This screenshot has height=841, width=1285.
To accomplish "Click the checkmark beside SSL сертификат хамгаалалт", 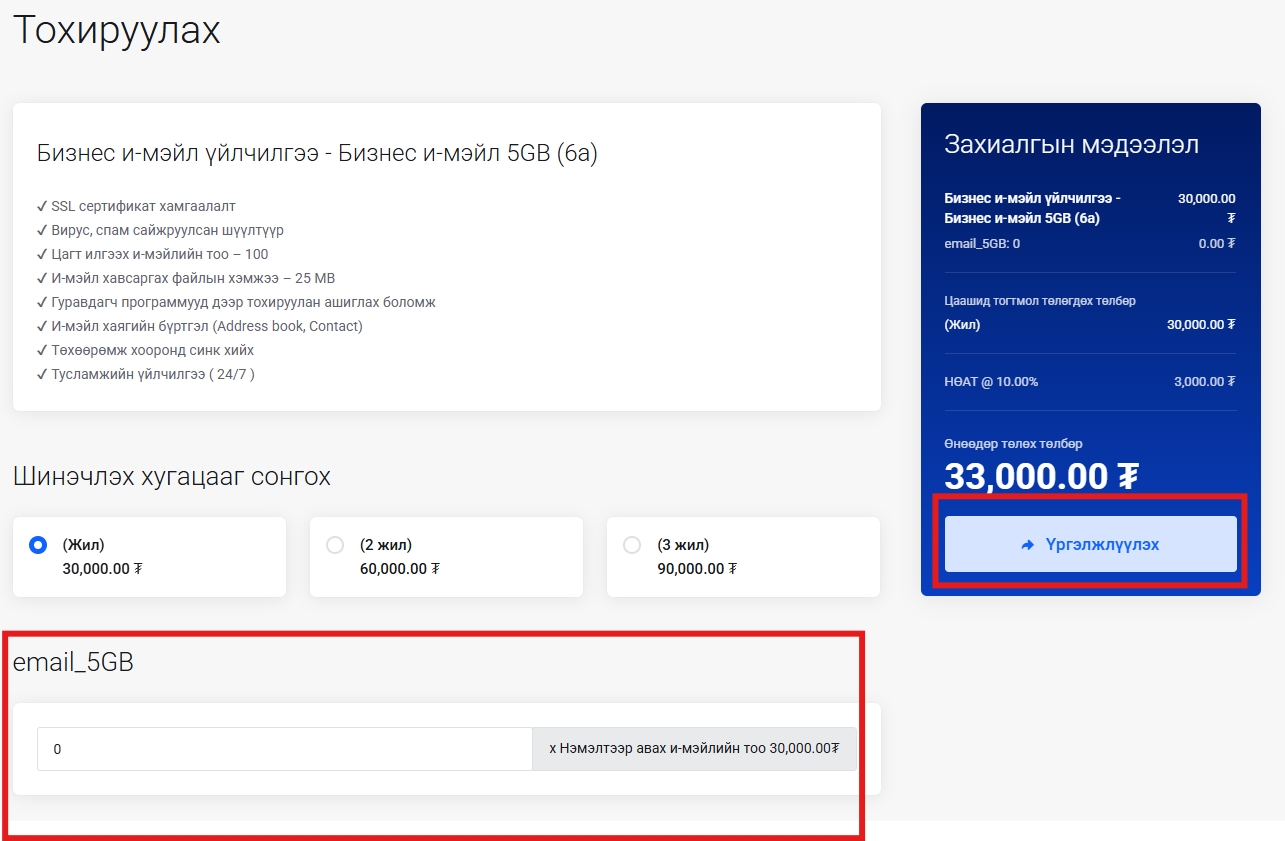I will tap(42, 206).
